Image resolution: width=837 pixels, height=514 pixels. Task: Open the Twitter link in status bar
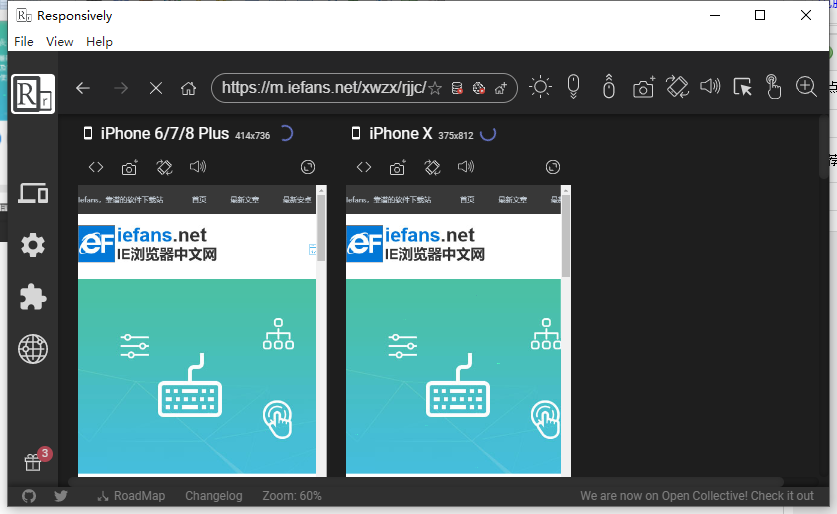(61, 496)
